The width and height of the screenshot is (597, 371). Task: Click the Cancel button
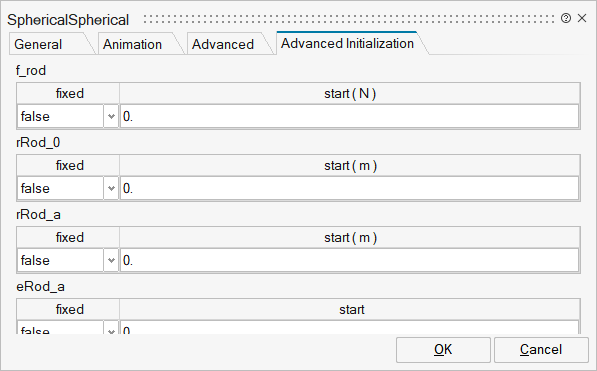pos(541,350)
